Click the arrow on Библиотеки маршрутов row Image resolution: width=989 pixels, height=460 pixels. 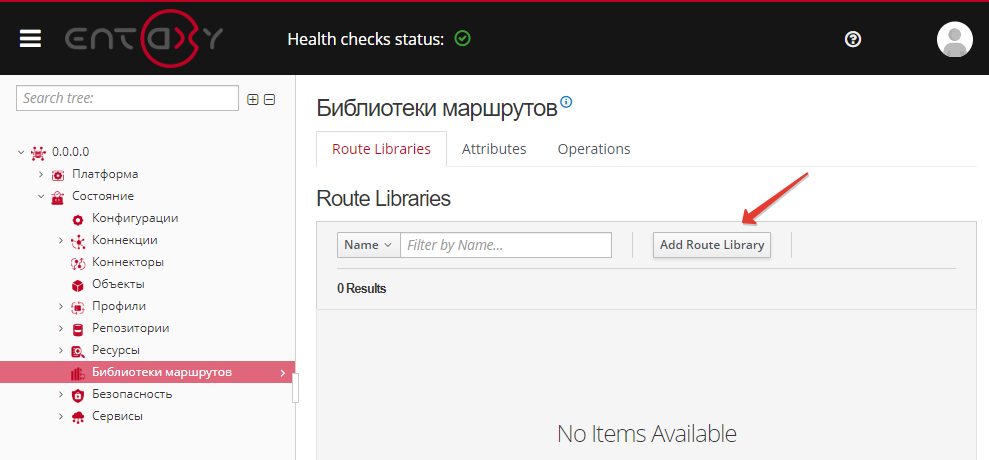click(283, 373)
